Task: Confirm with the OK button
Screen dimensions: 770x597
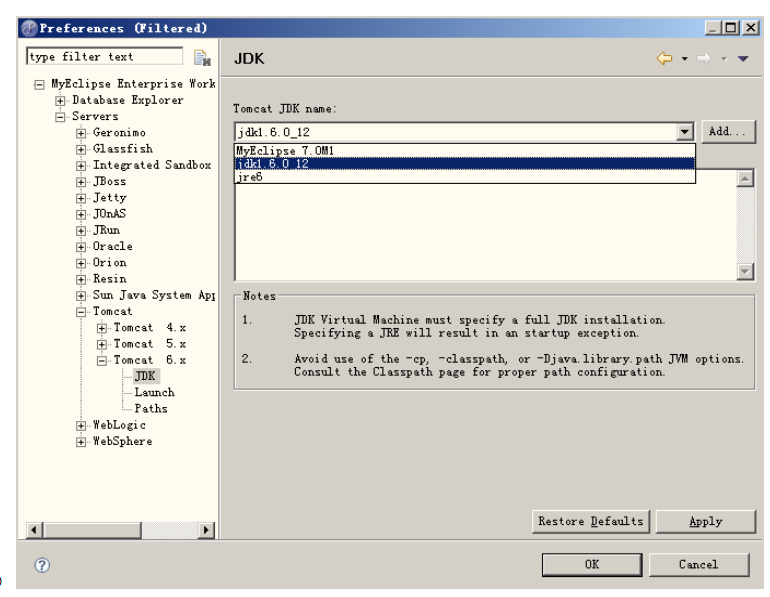Action: [x=592, y=565]
